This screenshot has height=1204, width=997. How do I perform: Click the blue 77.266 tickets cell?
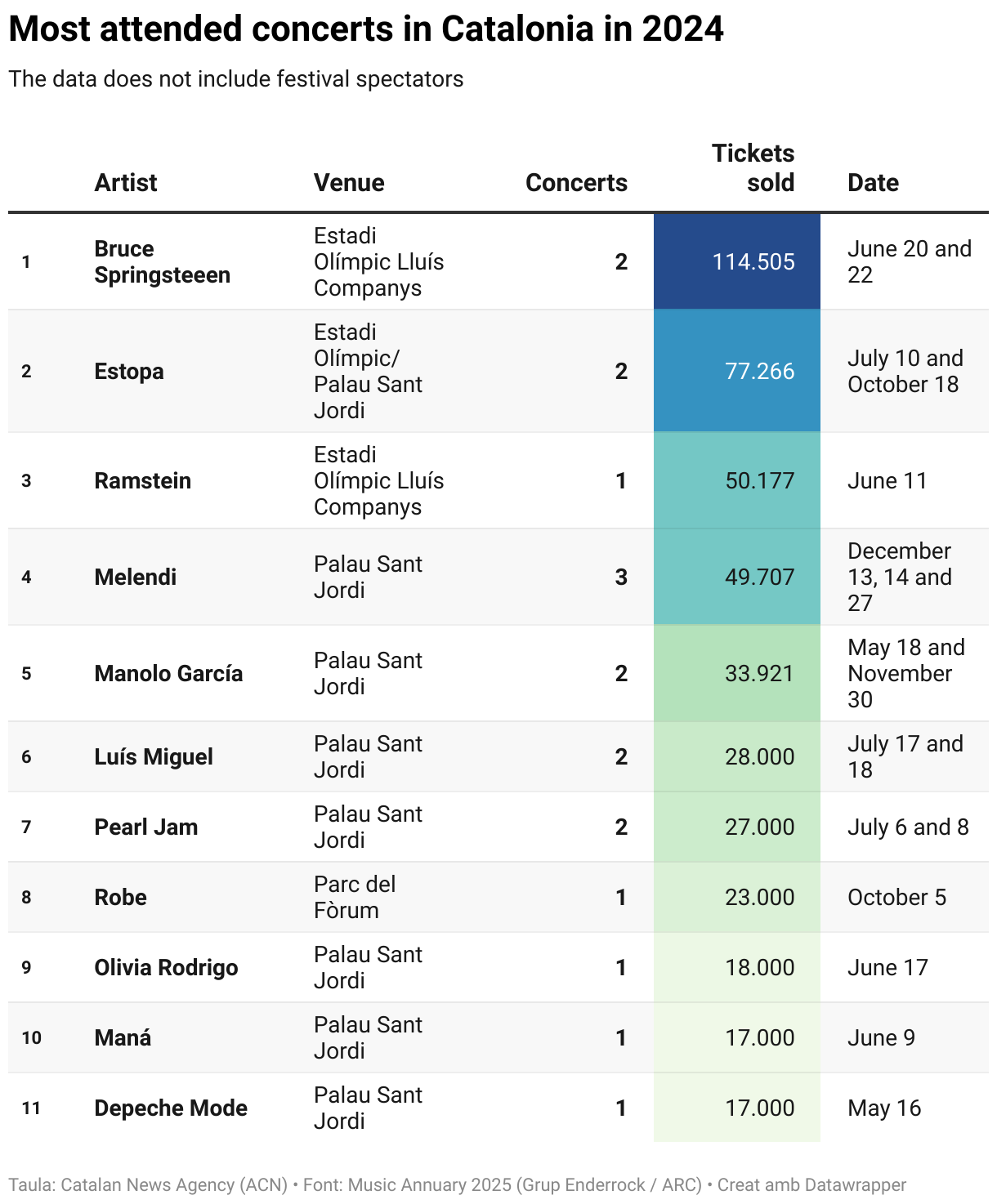coord(736,371)
